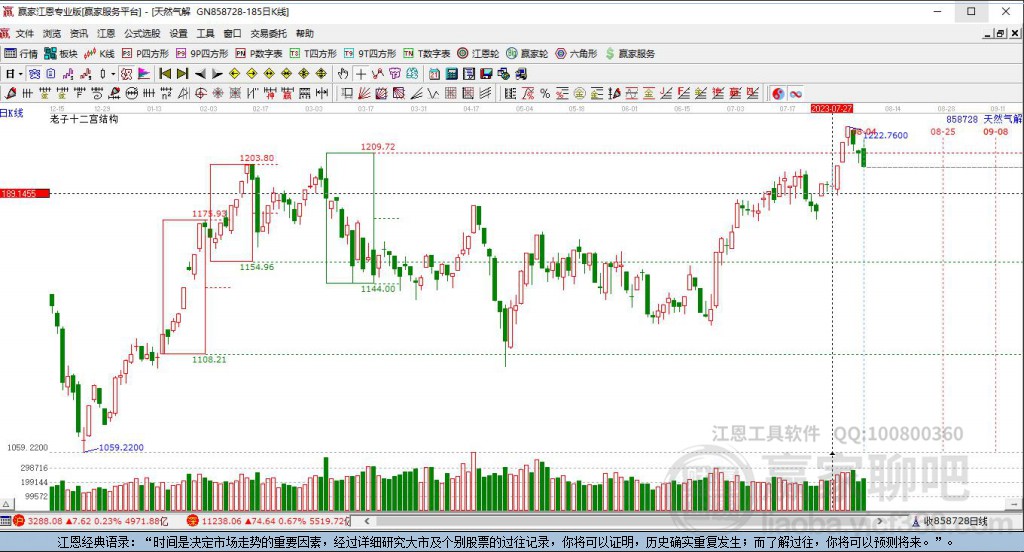1024x552 pixels.
Task: Click the 1203.80 price label
Action: (257, 158)
